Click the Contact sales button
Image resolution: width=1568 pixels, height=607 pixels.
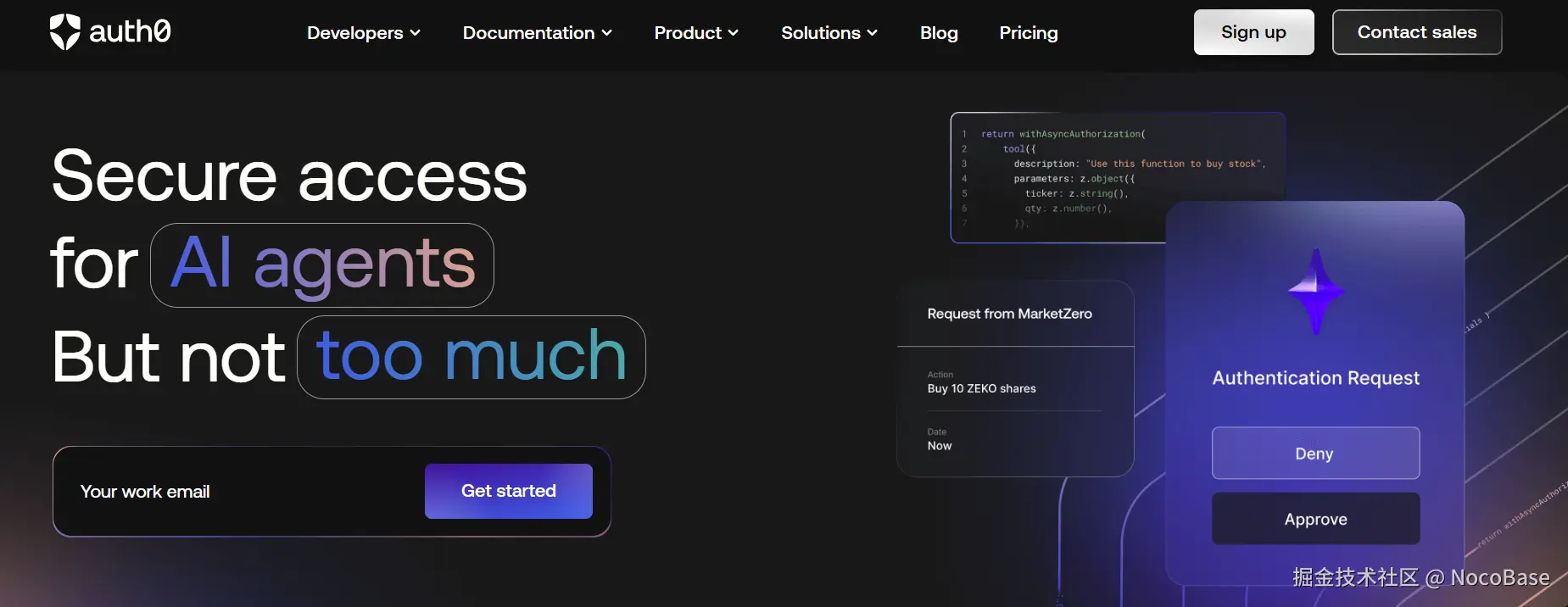tap(1417, 32)
